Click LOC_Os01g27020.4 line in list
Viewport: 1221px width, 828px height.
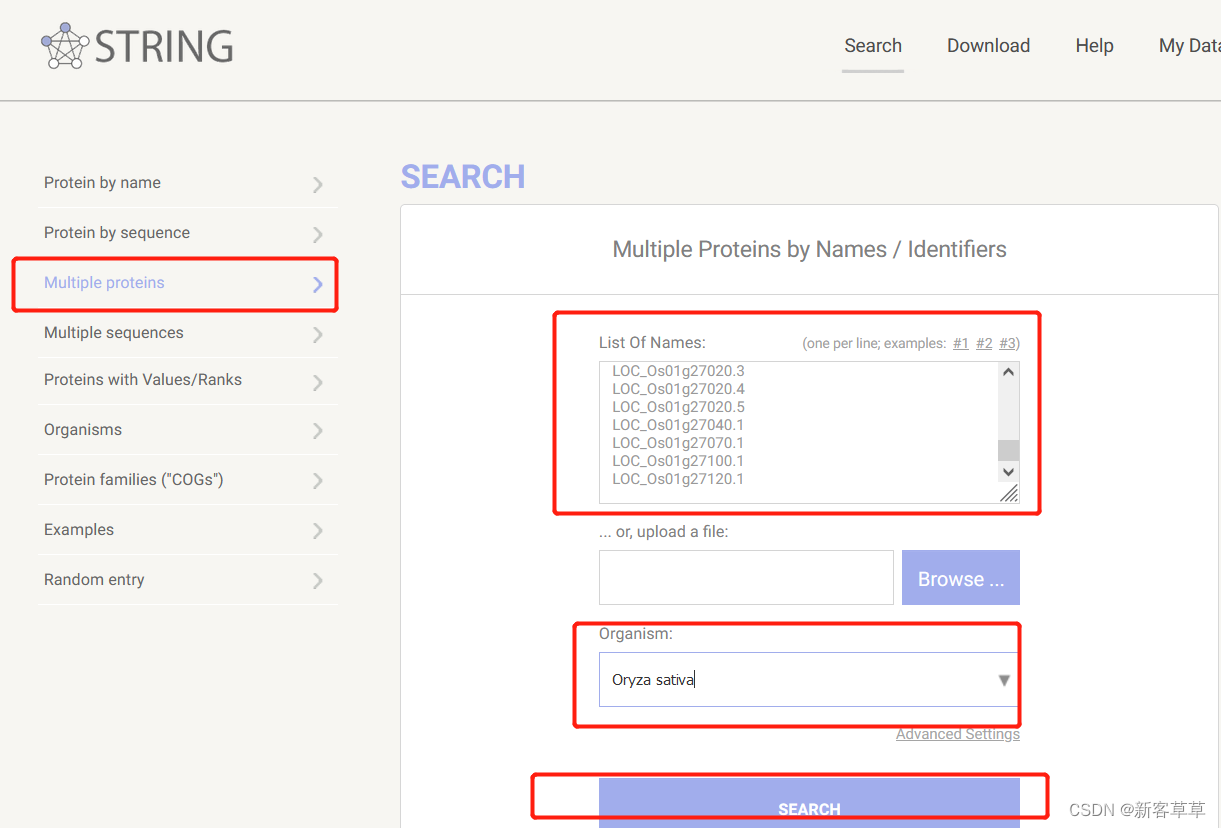pyautogui.click(x=678, y=389)
